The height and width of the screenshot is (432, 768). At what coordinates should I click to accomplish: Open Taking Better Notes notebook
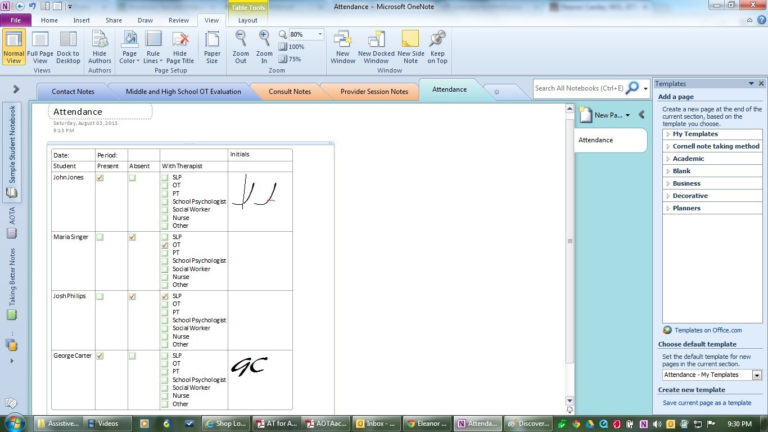[12, 284]
